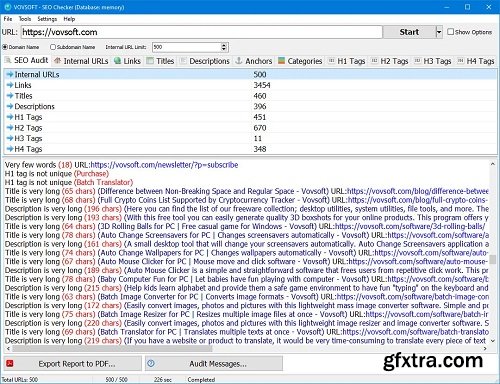Click the 'H1 tag is not unique (Purchase)' line
The height and width of the screenshot is (384, 500).
point(57,174)
